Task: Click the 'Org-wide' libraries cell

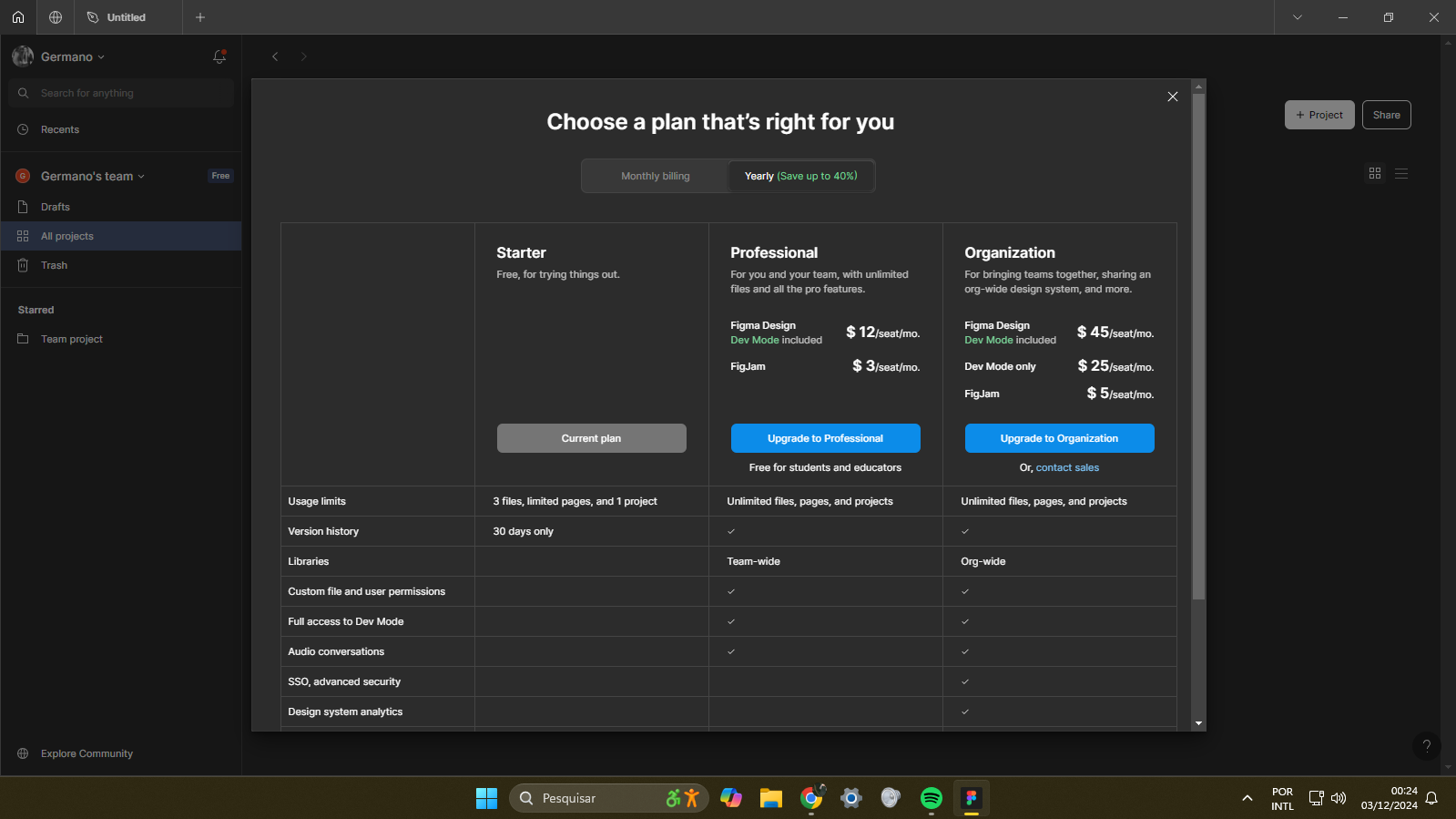Action: 983,561
